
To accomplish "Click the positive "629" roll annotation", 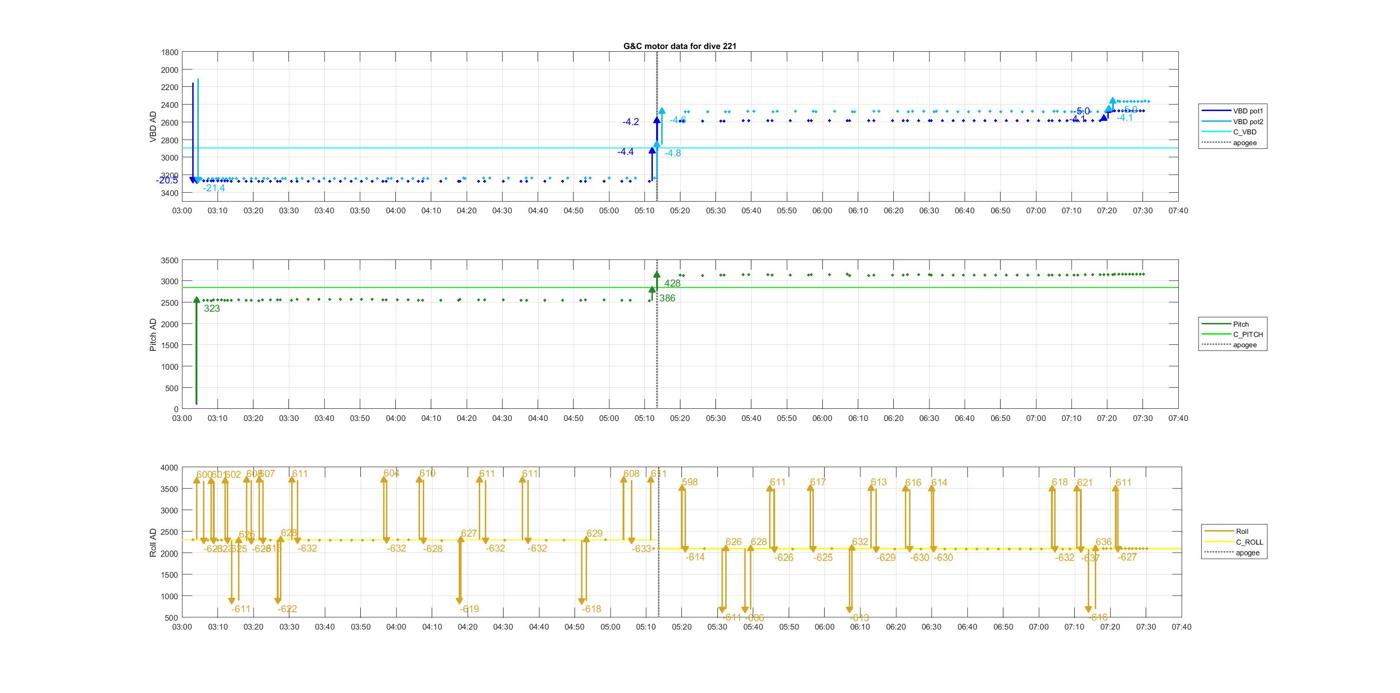I will coord(594,534).
